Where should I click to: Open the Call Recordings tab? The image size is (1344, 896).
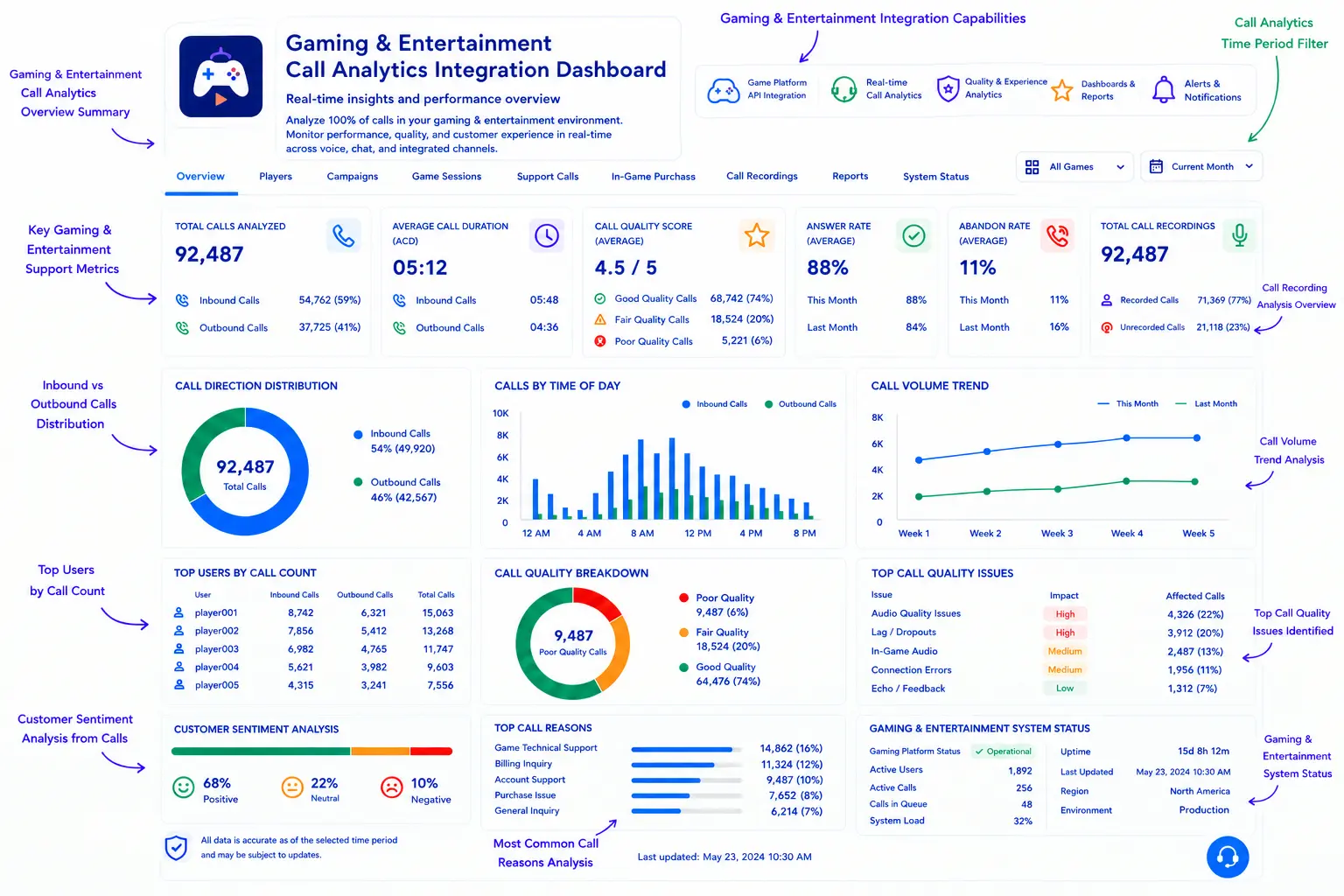click(x=762, y=177)
